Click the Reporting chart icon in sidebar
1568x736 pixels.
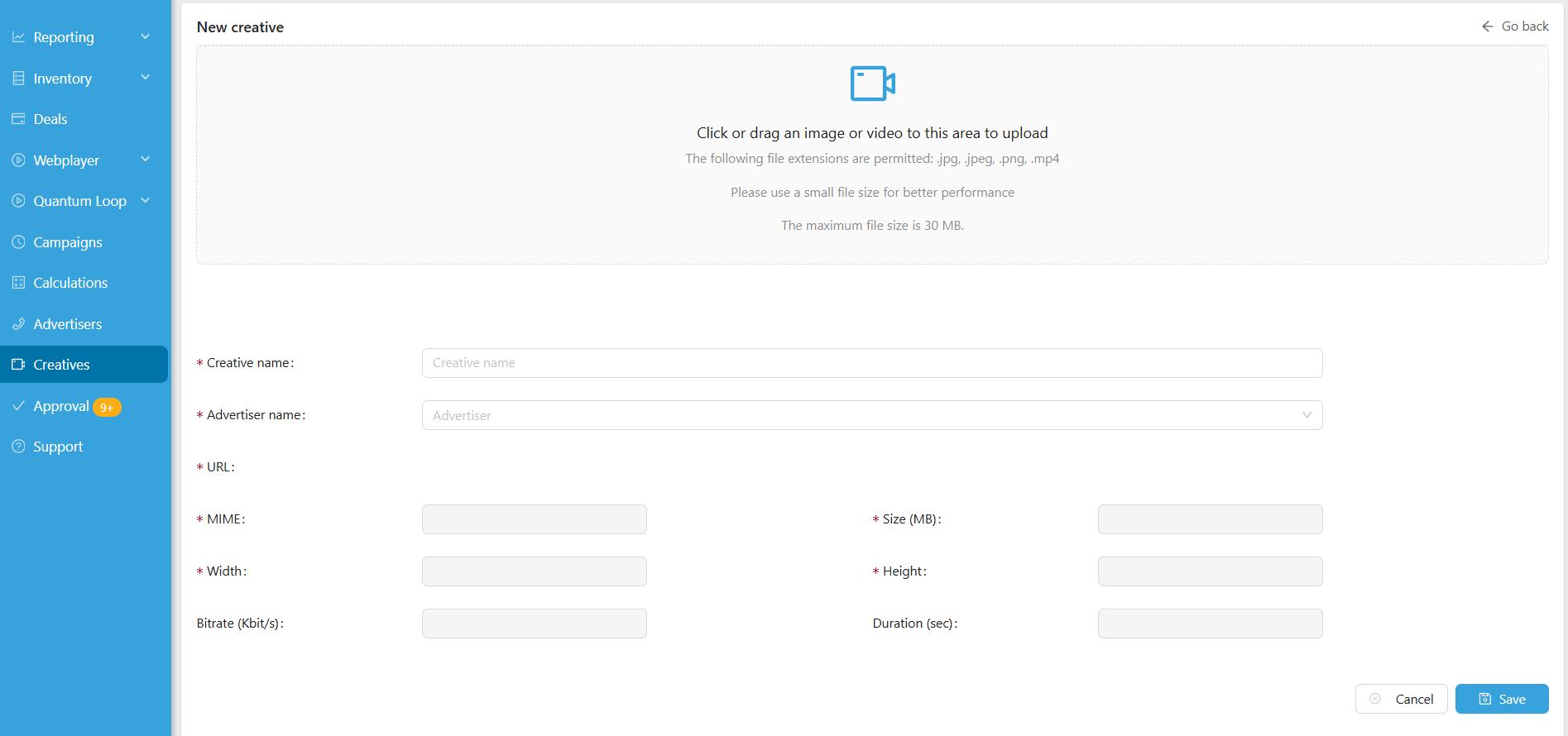(18, 37)
